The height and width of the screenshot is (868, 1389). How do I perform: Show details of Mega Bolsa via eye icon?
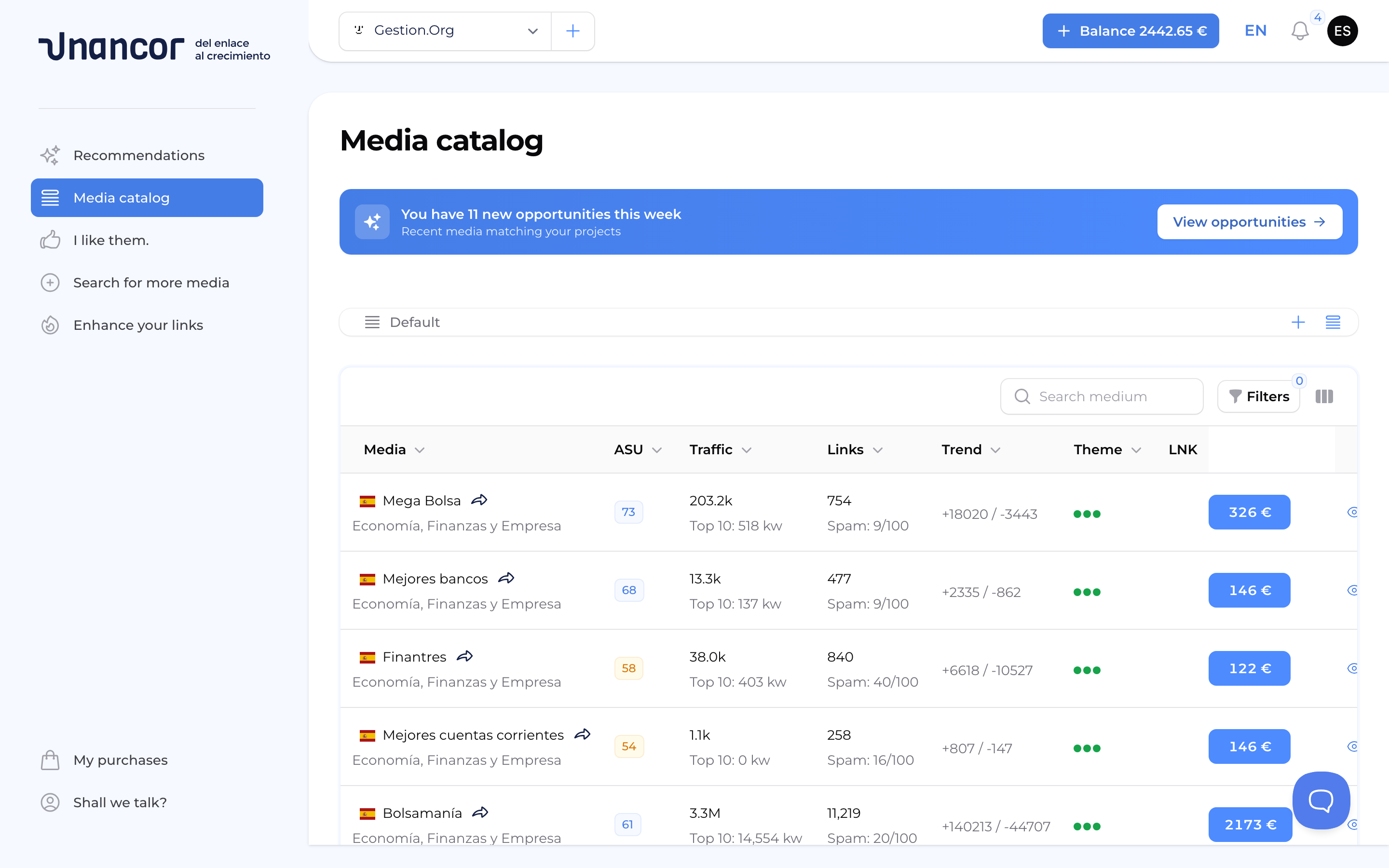click(1353, 512)
